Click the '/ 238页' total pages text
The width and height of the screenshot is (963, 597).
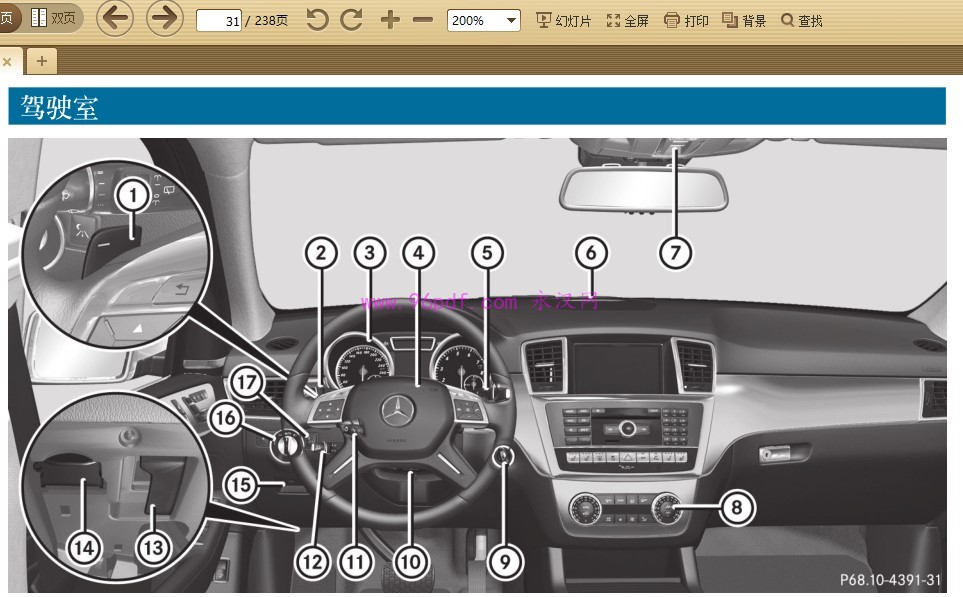click(x=267, y=21)
